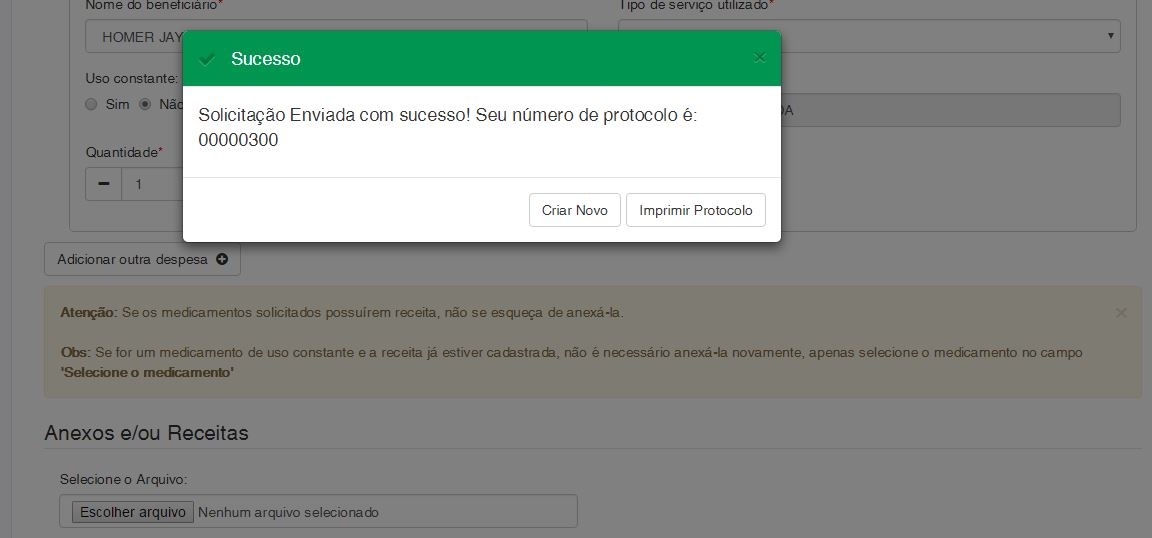Choose a file with Escolher arquivo

click(133, 512)
